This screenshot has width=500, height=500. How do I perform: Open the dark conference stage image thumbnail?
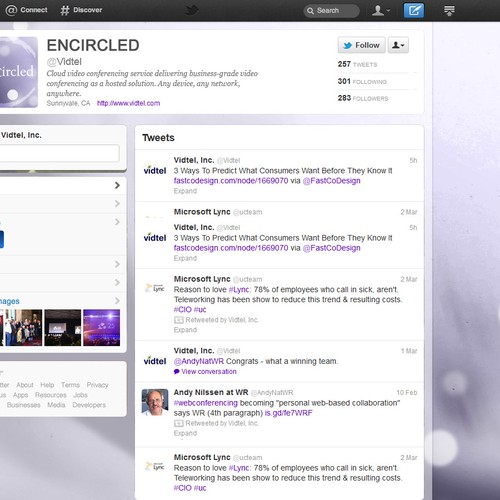63,327
